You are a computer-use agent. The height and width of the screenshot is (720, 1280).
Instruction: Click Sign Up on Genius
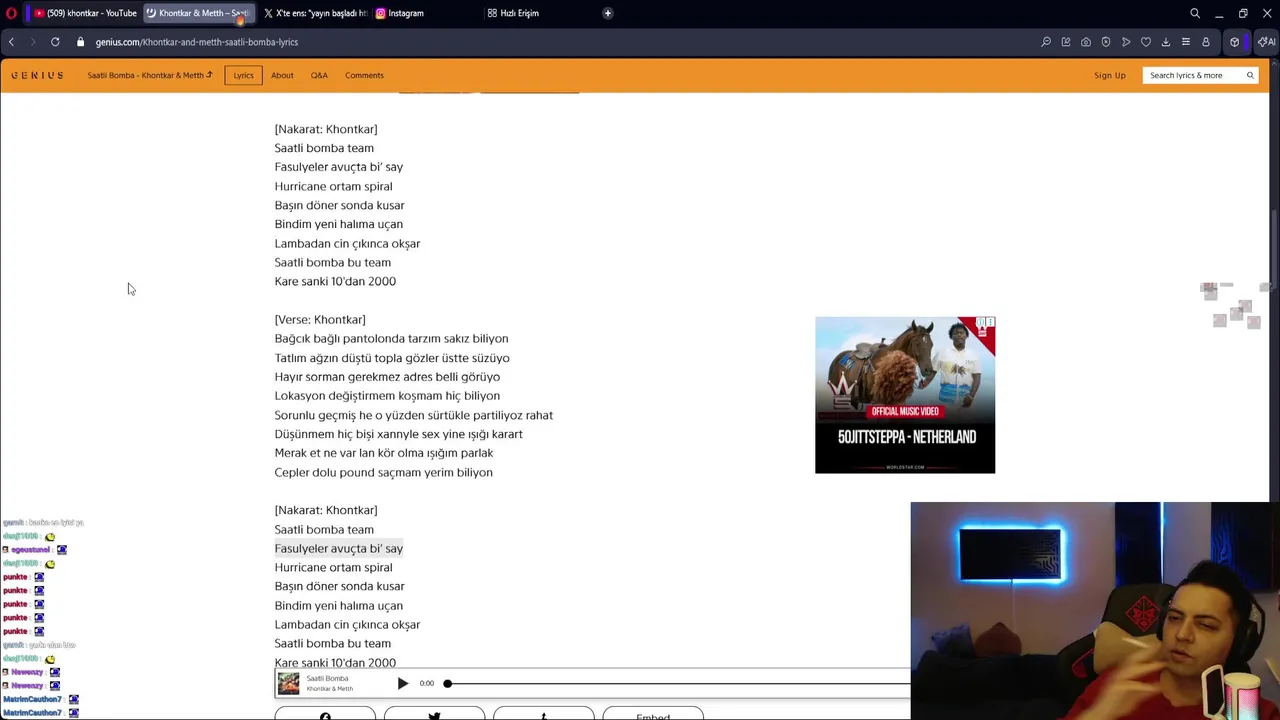(x=1109, y=75)
